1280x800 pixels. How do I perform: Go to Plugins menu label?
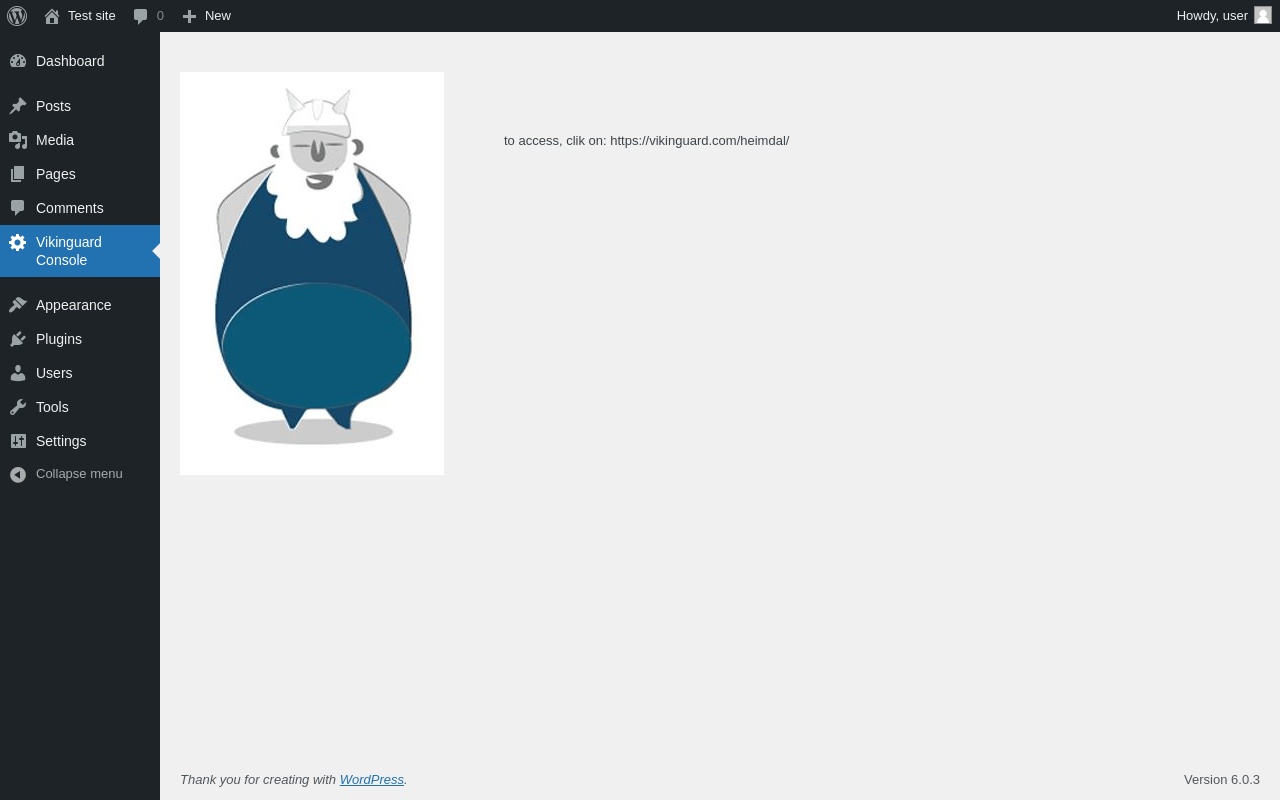pos(59,339)
